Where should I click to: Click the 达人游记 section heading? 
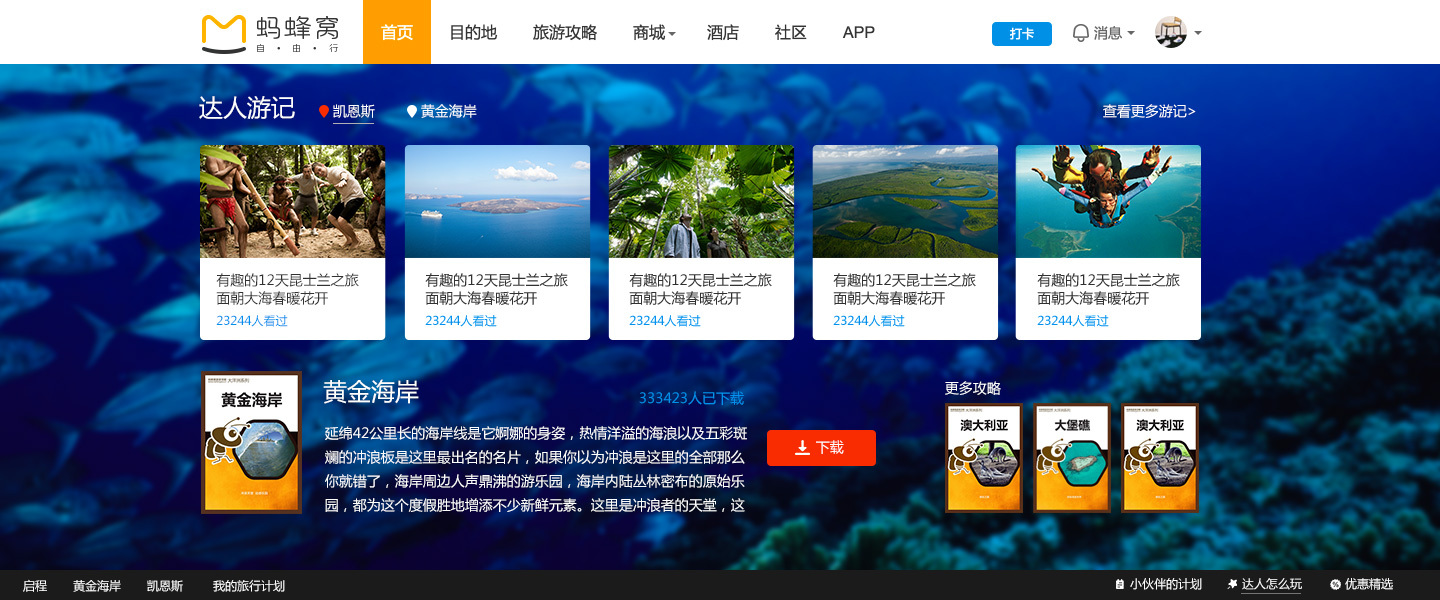pyautogui.click(x=247, y=109)
